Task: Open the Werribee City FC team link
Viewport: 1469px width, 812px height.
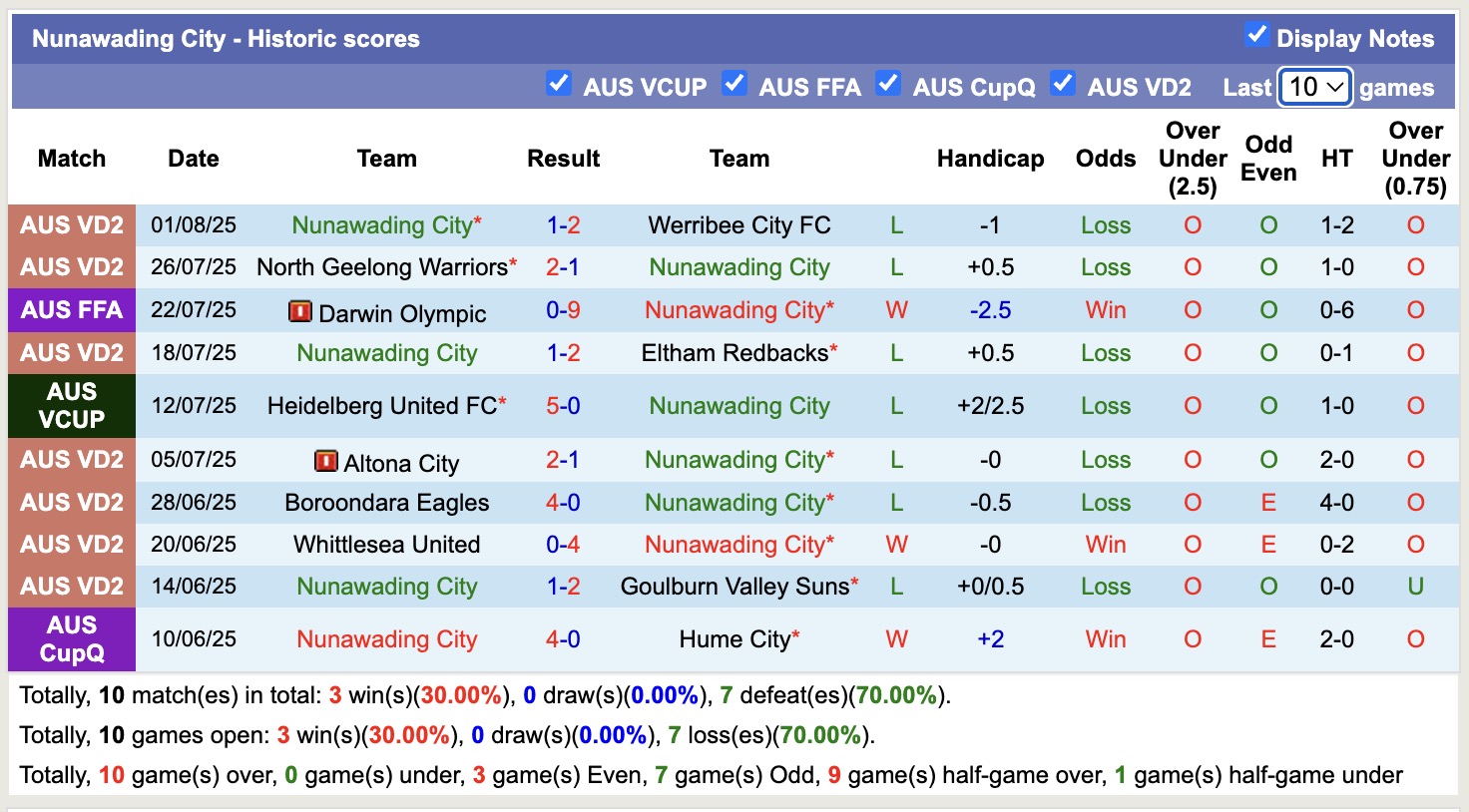Action: 738,224
